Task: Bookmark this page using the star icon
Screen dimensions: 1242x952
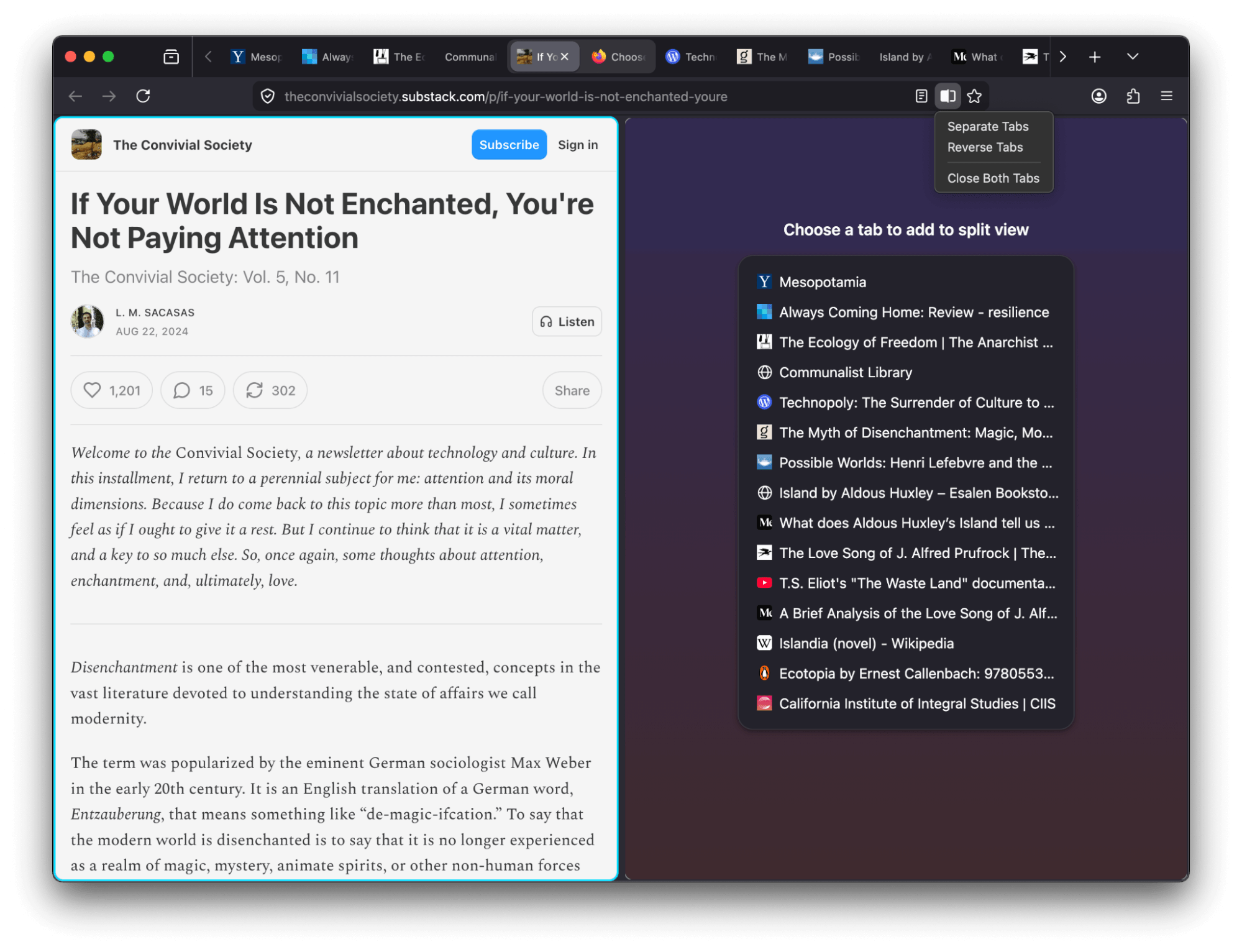Action: pyautogui.click(x=974, y=96)
